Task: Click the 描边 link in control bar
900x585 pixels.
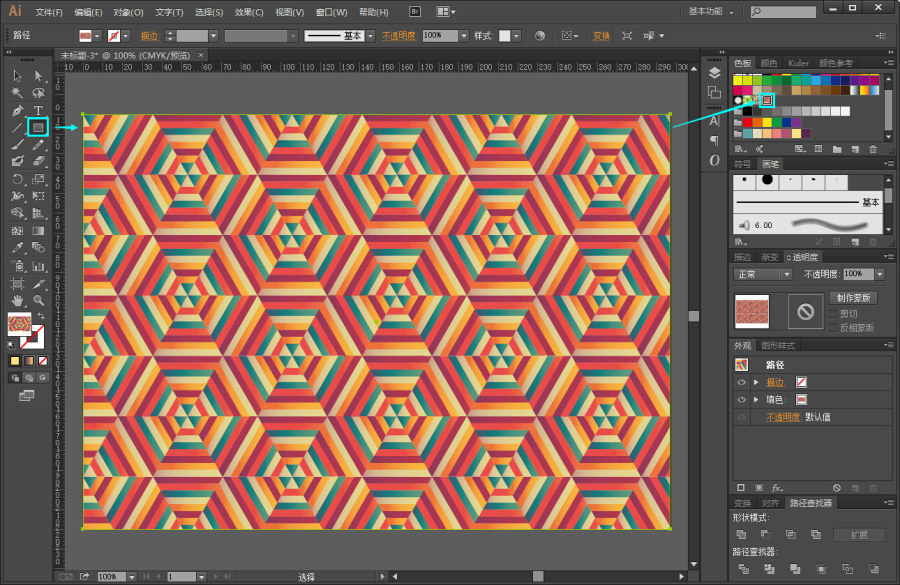Action: point(149,36)
